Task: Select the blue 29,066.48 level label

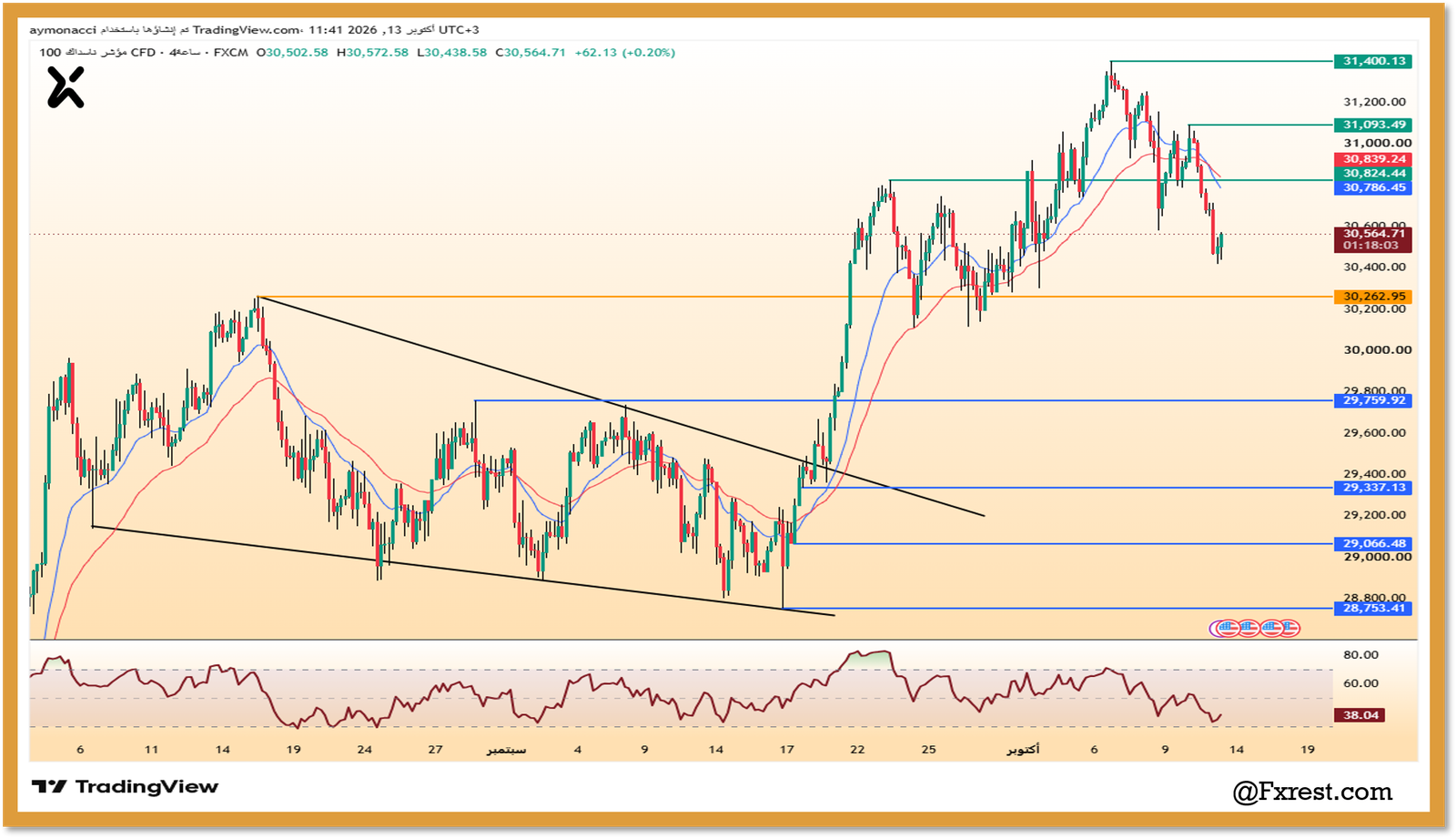Action: [1374, 544]
